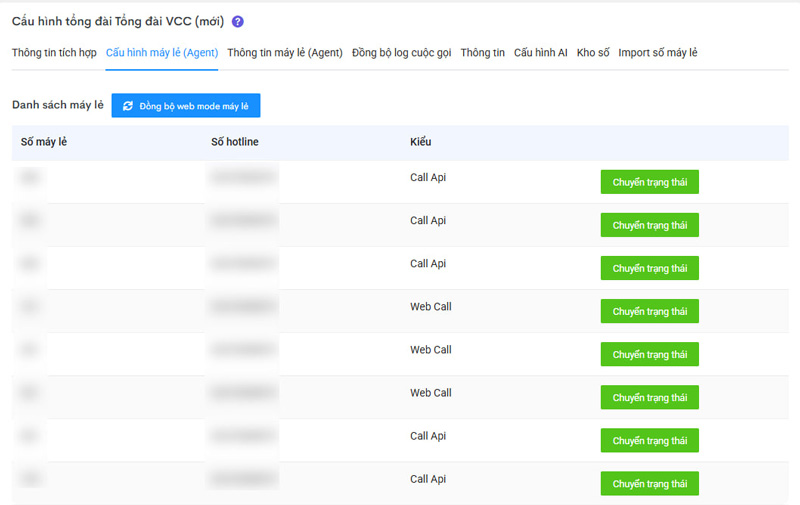800x505 pixels.
Task: Click Chuyển trạng thái in the first row
Action: [x=649, y=182]
